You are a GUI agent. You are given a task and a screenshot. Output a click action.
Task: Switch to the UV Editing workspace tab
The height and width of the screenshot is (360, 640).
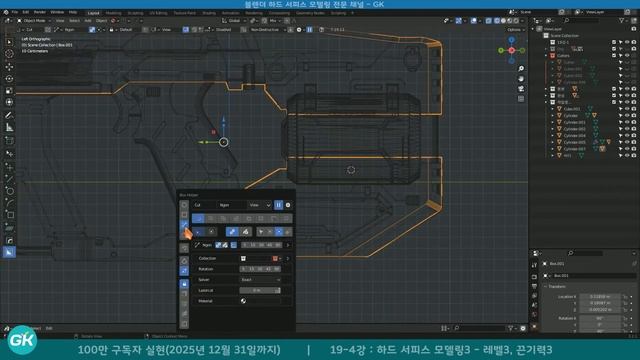pyautogui.click(x=158, y=13)
